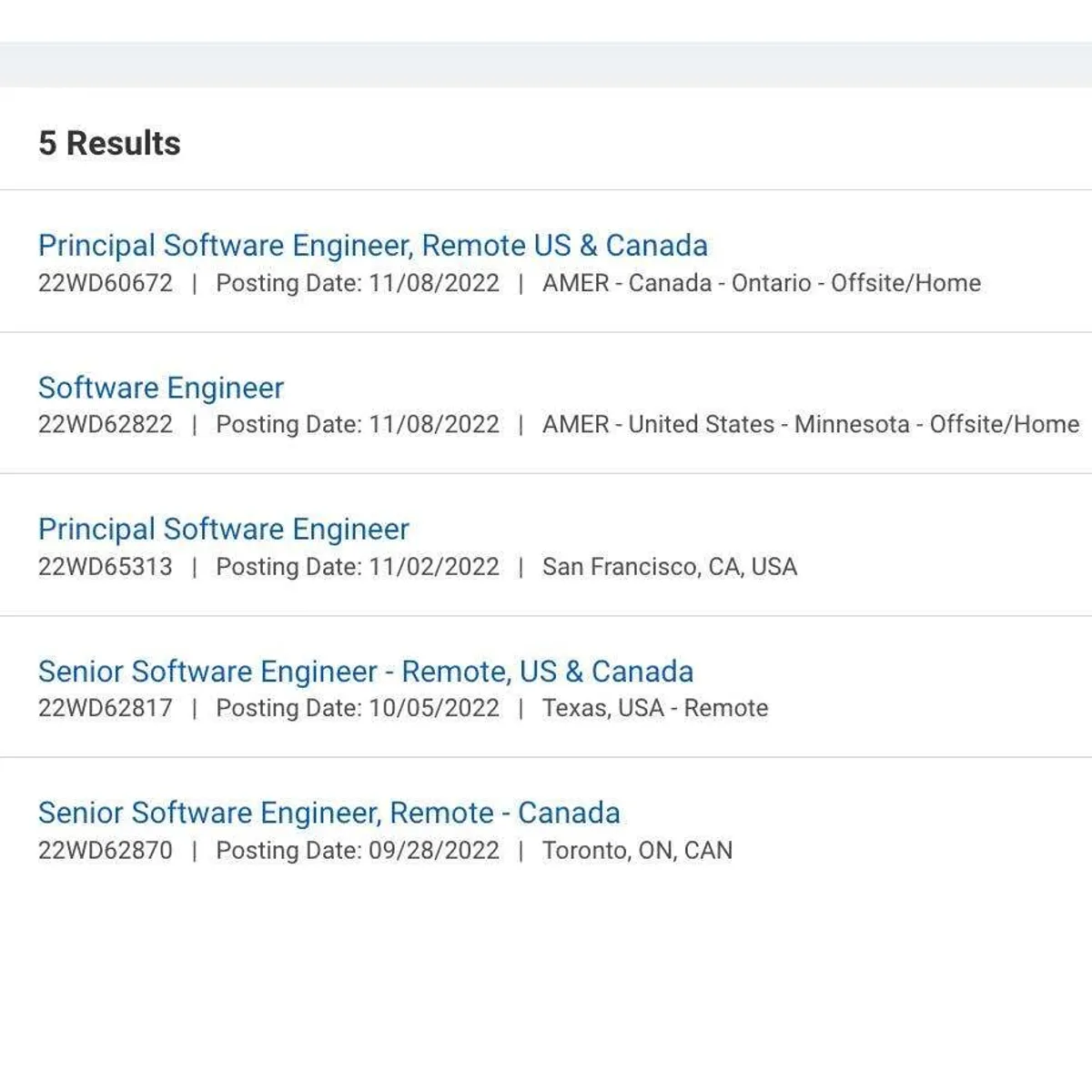This screenshot has width=1092, height=1092.
Task: Open the San Francisco Principal Software Engineer job
Action: (224, 530)
